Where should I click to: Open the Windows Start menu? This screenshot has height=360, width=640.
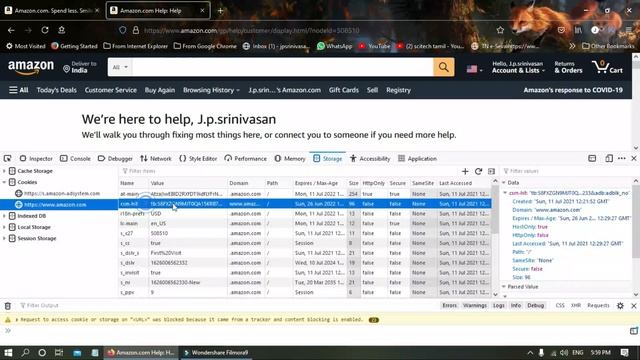point(8,353)
